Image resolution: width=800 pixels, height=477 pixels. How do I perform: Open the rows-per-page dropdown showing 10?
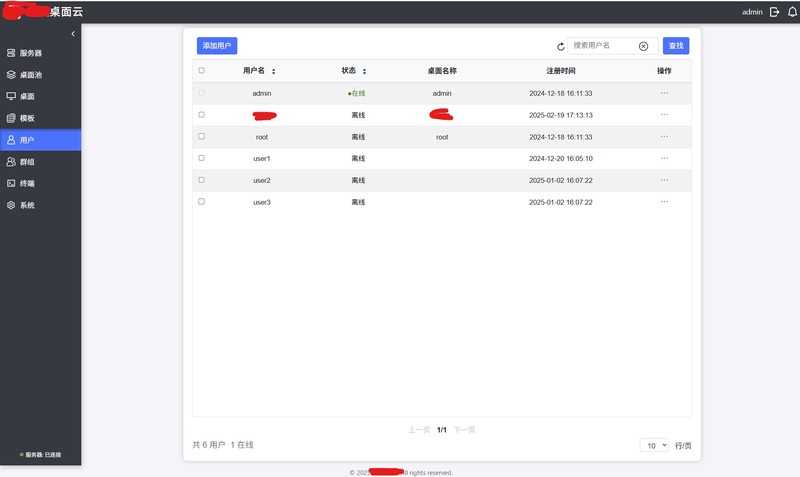pos(654,445)
